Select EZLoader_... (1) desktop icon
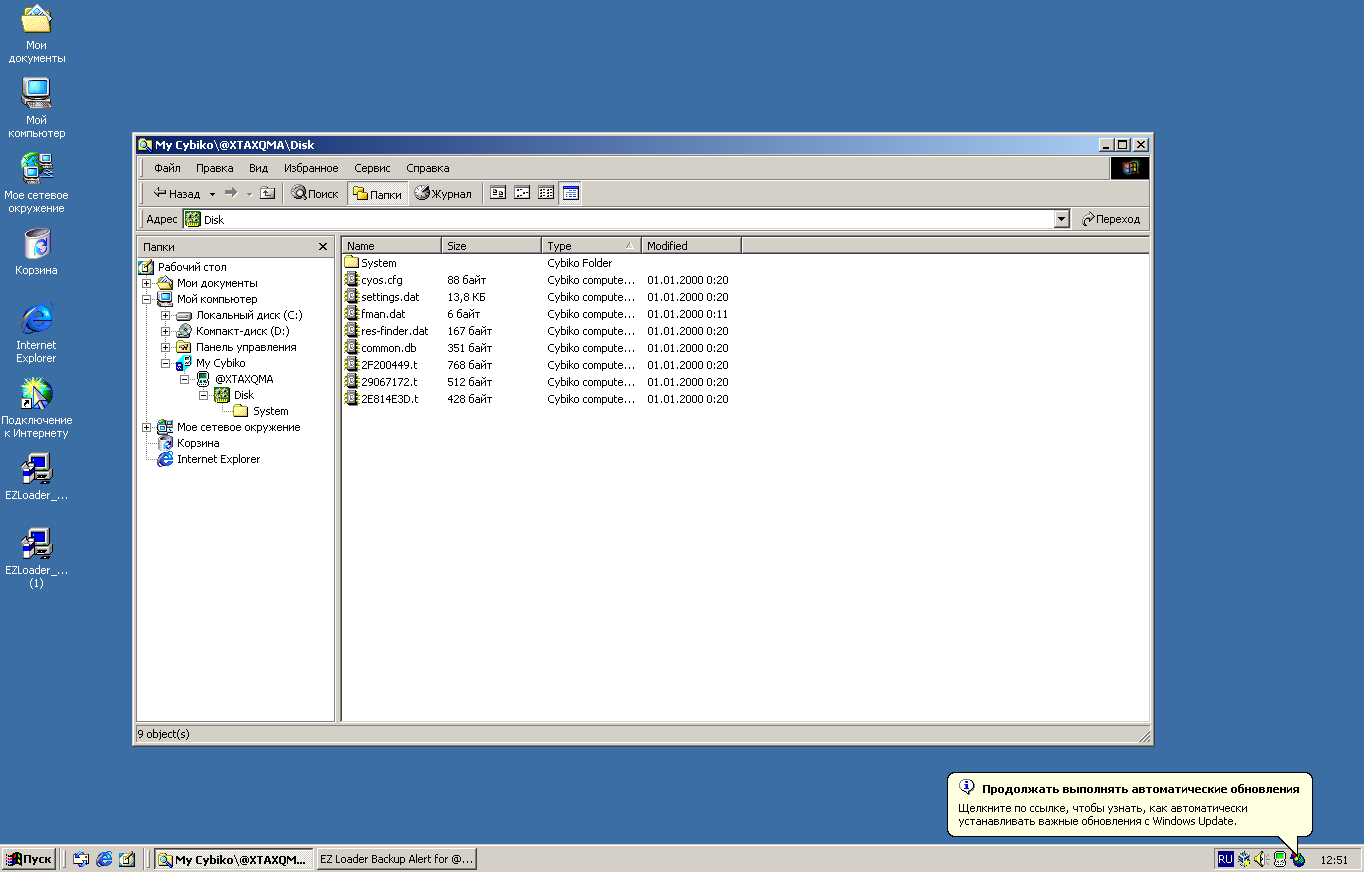The width and height of the screenshot is (1364, 872). (37, 558)
